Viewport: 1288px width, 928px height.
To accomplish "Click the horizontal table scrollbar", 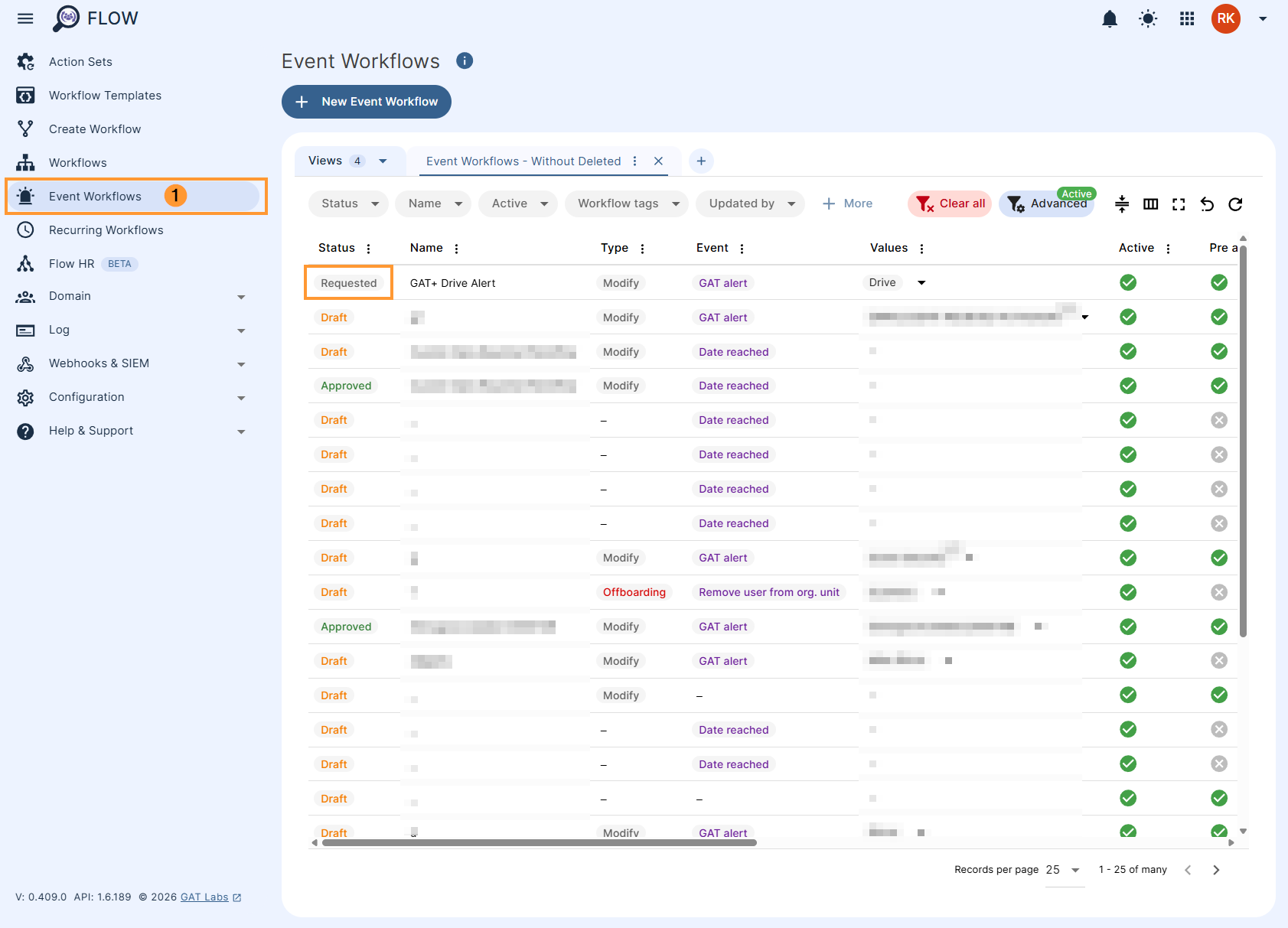I will pos(539,843).
